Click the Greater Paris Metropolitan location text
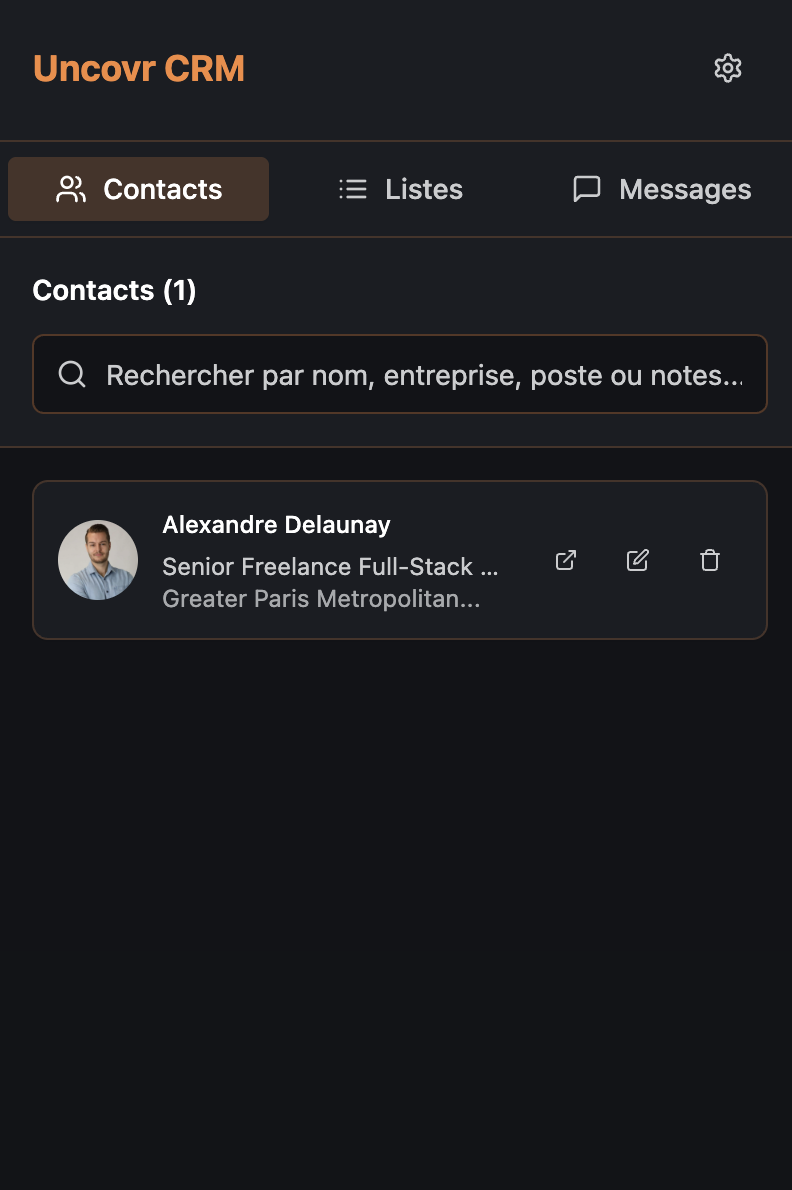The height and width of the screenshot is (1190, 792). coord(321,599)
